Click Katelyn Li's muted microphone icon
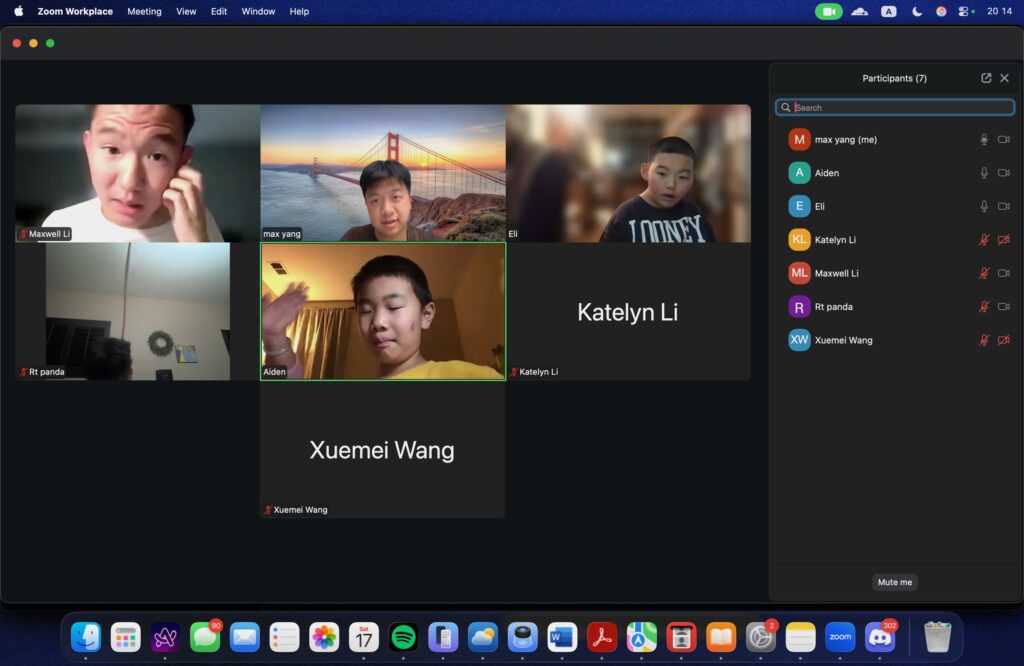This screenshot has width=1024, height=666. tap(984, 240)
